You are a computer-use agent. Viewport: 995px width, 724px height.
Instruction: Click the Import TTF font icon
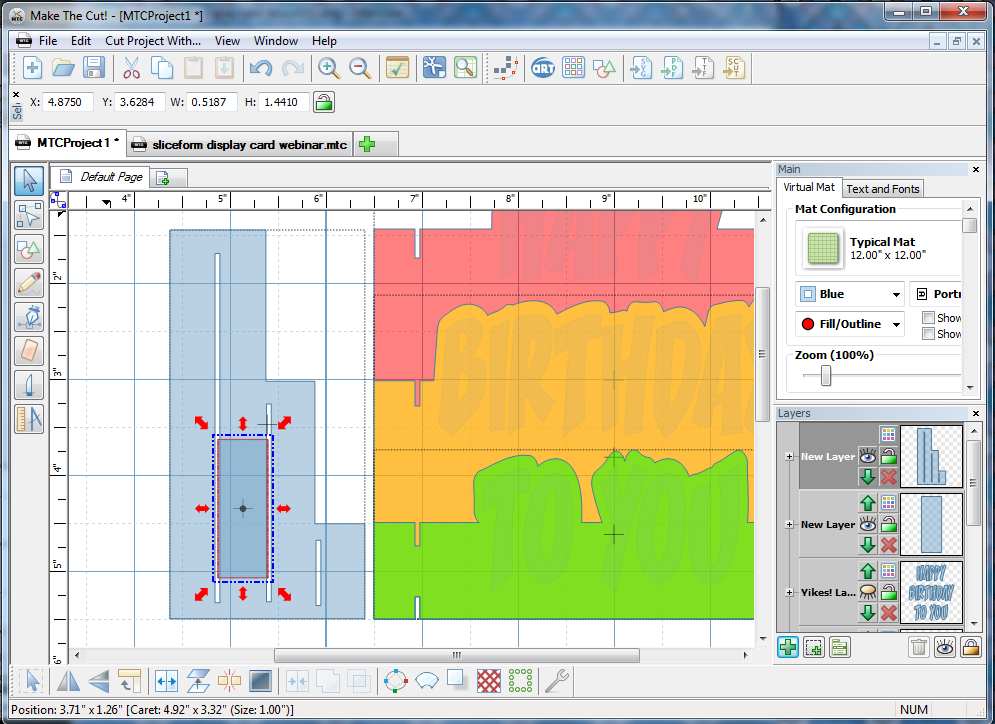tap(703, 67)
